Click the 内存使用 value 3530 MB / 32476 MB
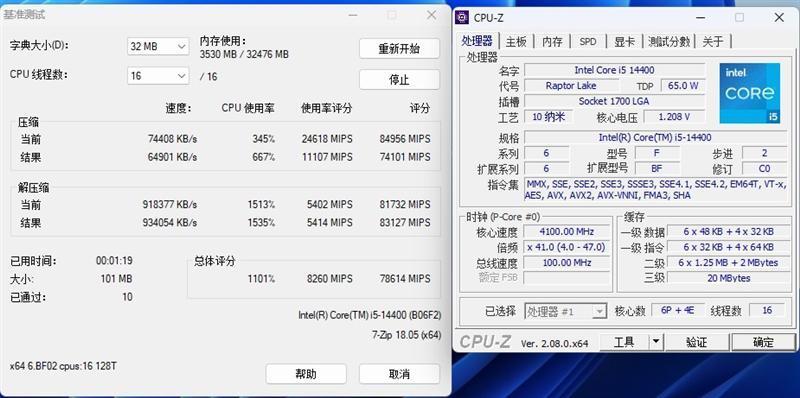The width and height of the screenshot is (800, 398). point(244,54)
